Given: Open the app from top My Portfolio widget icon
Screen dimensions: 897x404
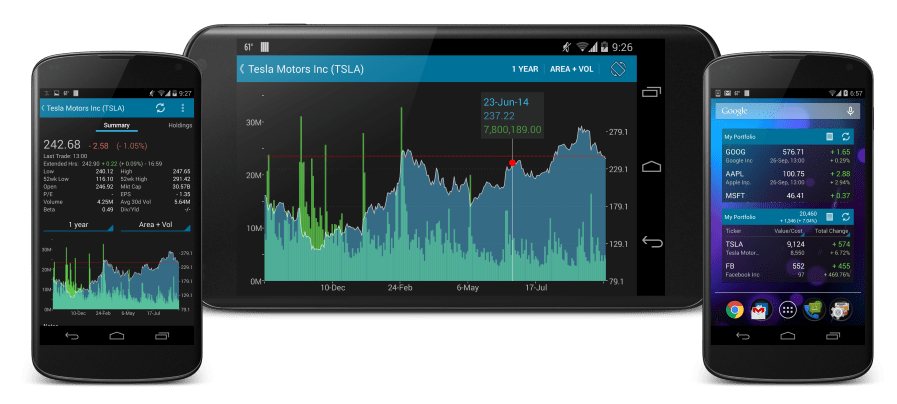Looking at the screenshot, I should 829,137.
